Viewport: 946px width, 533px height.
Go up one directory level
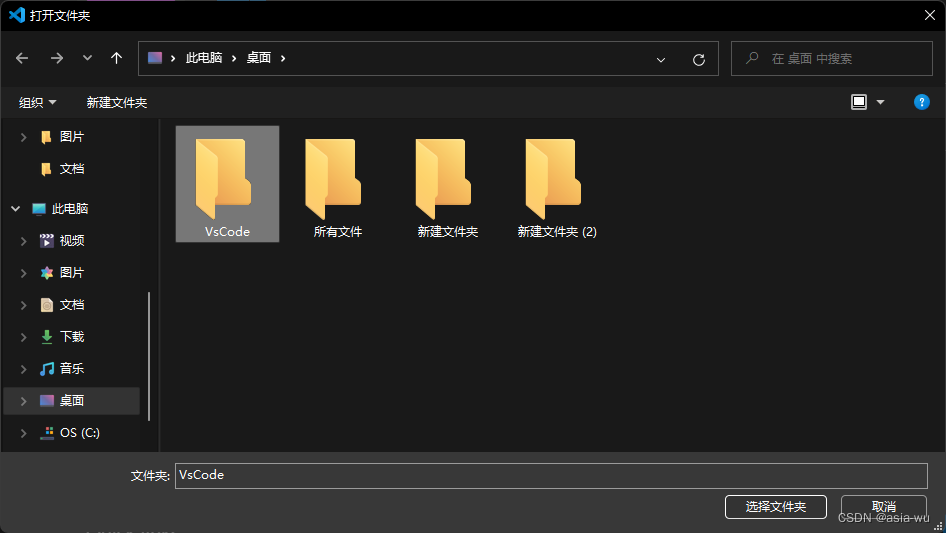tap(116, 58)
